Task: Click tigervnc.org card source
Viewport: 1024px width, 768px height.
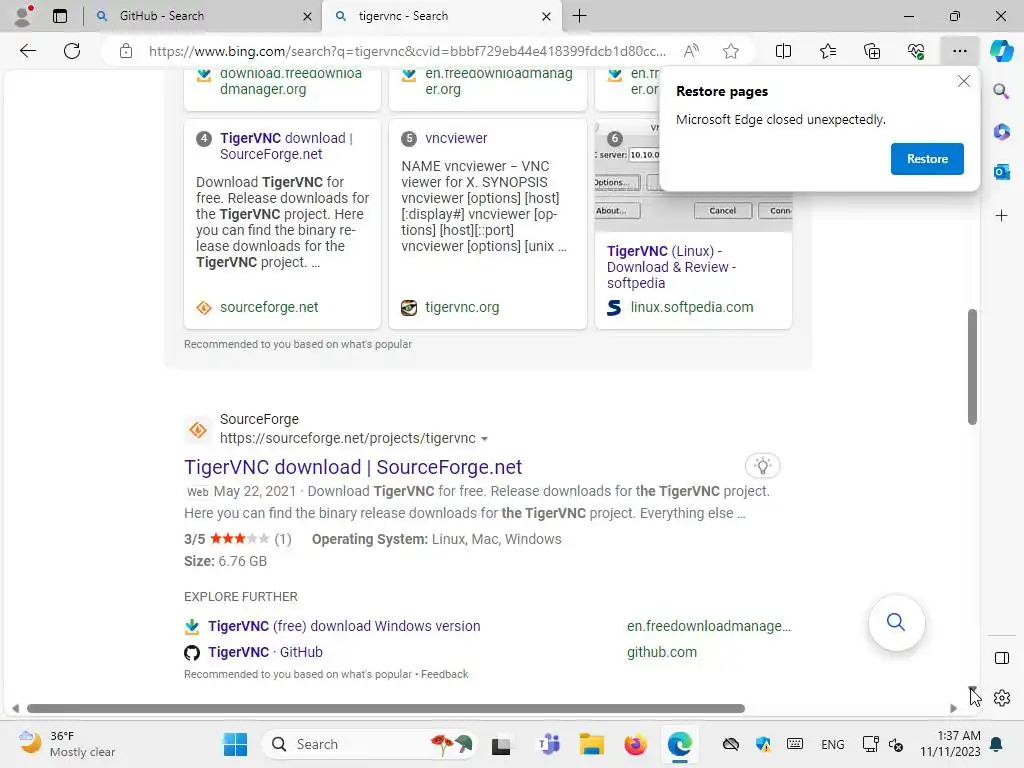Action: click(x=462, y=307)
